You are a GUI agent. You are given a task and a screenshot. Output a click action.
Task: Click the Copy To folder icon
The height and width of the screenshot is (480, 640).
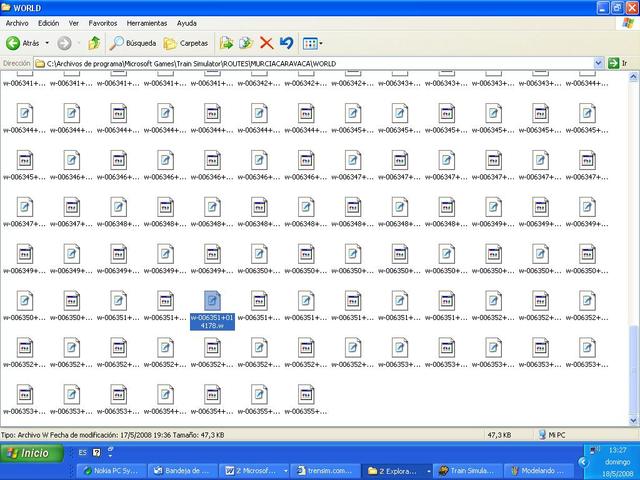coord(246,43)
